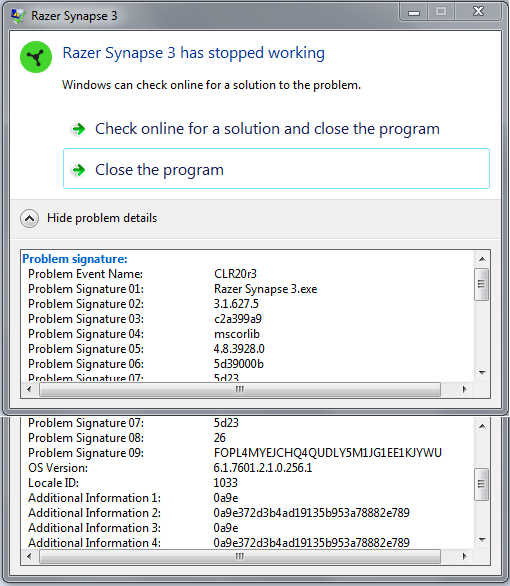The image size is (510, 586).
Task: Click the upper details vertical scrollbar thumb
Action: point(481,284)
